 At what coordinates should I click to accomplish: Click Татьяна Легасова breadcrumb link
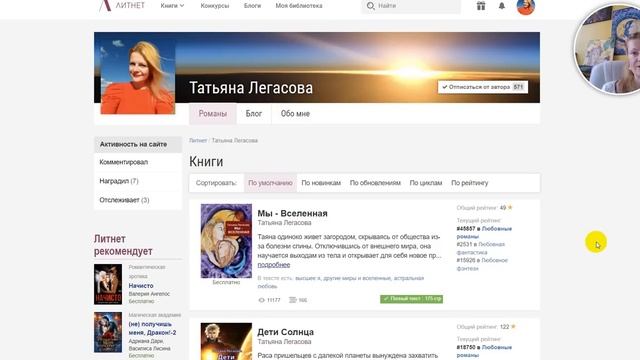pos(235,140)
